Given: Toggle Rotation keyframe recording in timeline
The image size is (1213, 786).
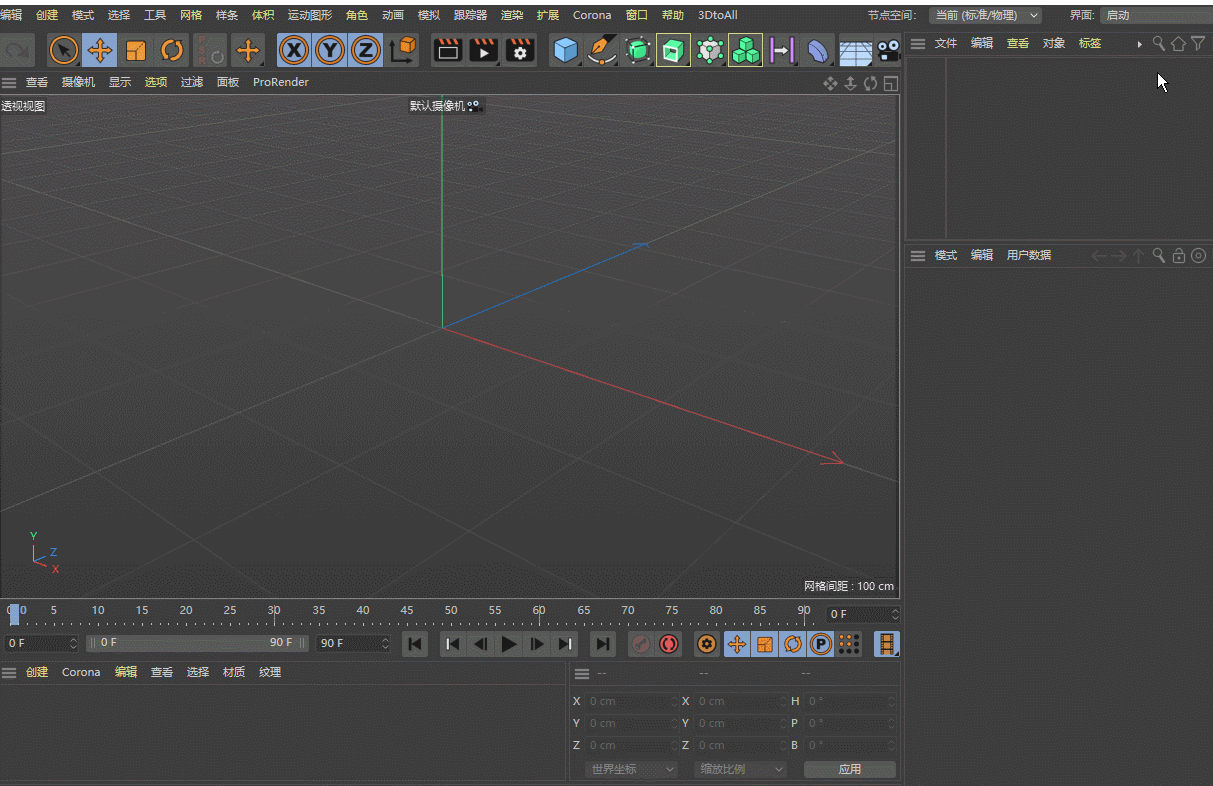Looking at the screenshot, I should tap(793, 644).
